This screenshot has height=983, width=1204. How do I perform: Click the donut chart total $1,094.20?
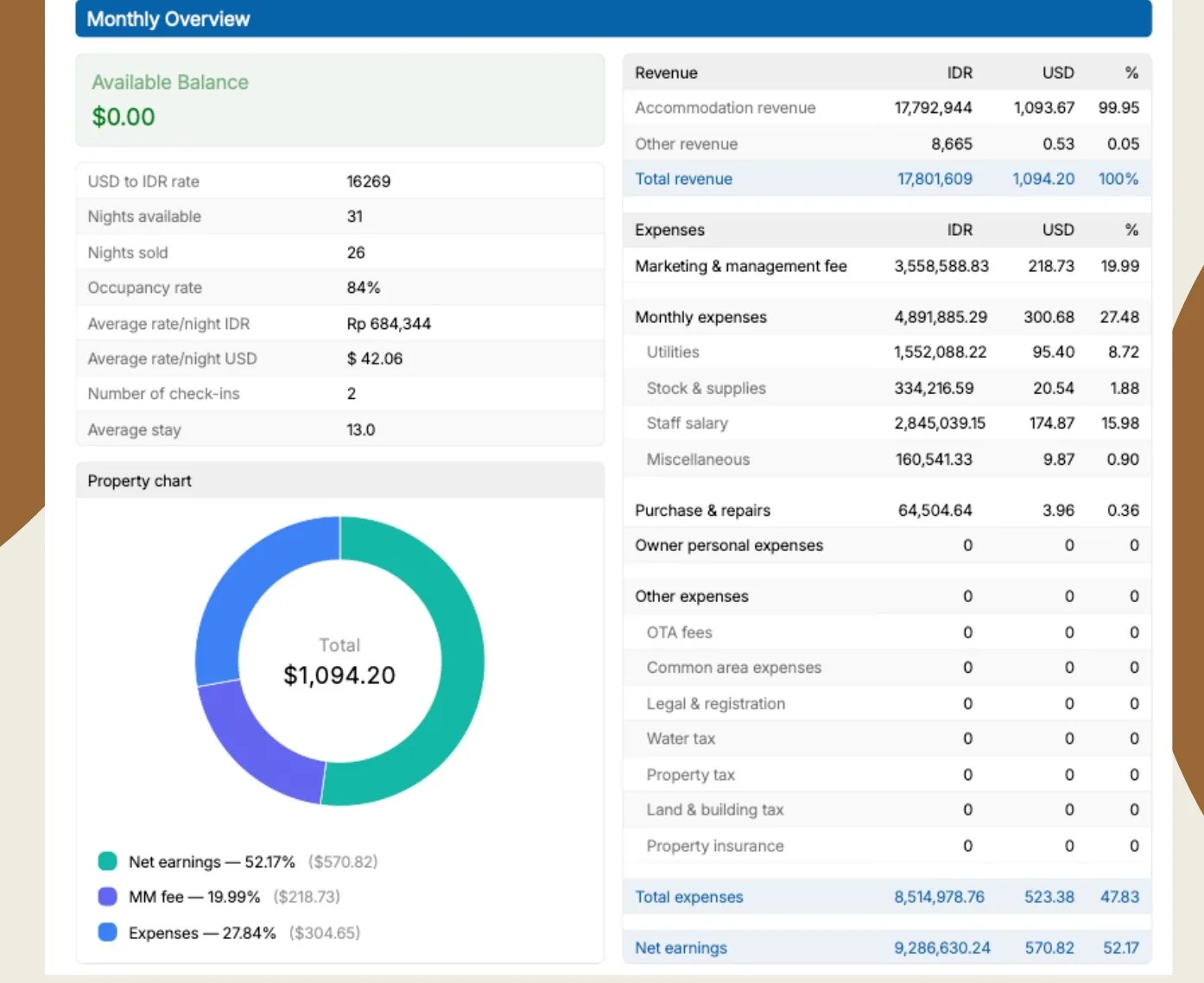[x=339, y=675]
